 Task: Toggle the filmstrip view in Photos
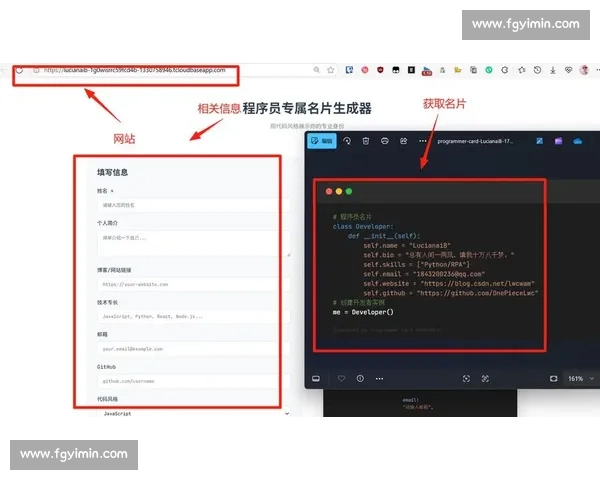point(316,379)
